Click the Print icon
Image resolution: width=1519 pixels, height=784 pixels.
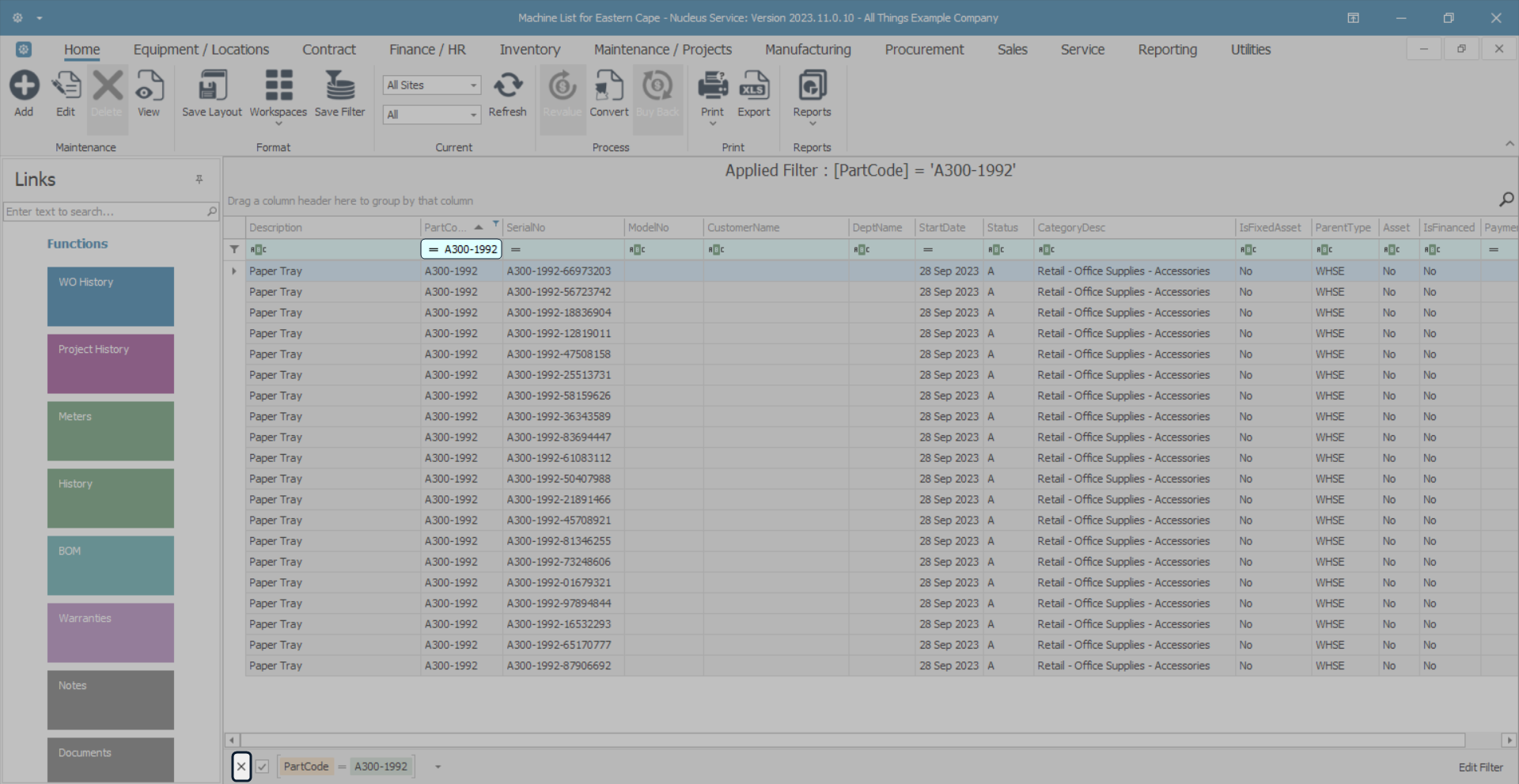(x=713, y=85)
